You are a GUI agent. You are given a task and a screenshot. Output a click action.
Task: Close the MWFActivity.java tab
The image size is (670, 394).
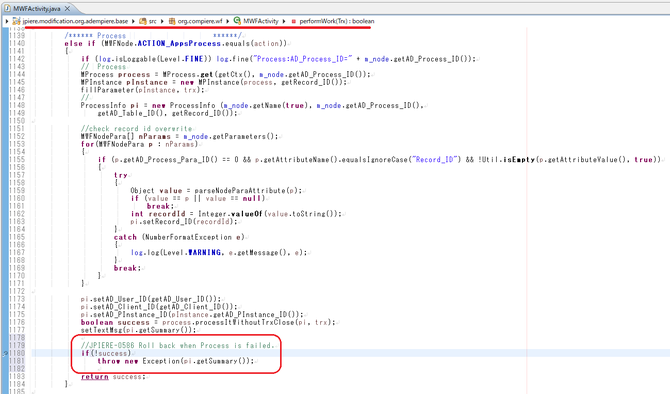pyautogui.click(x=67, y=9)
